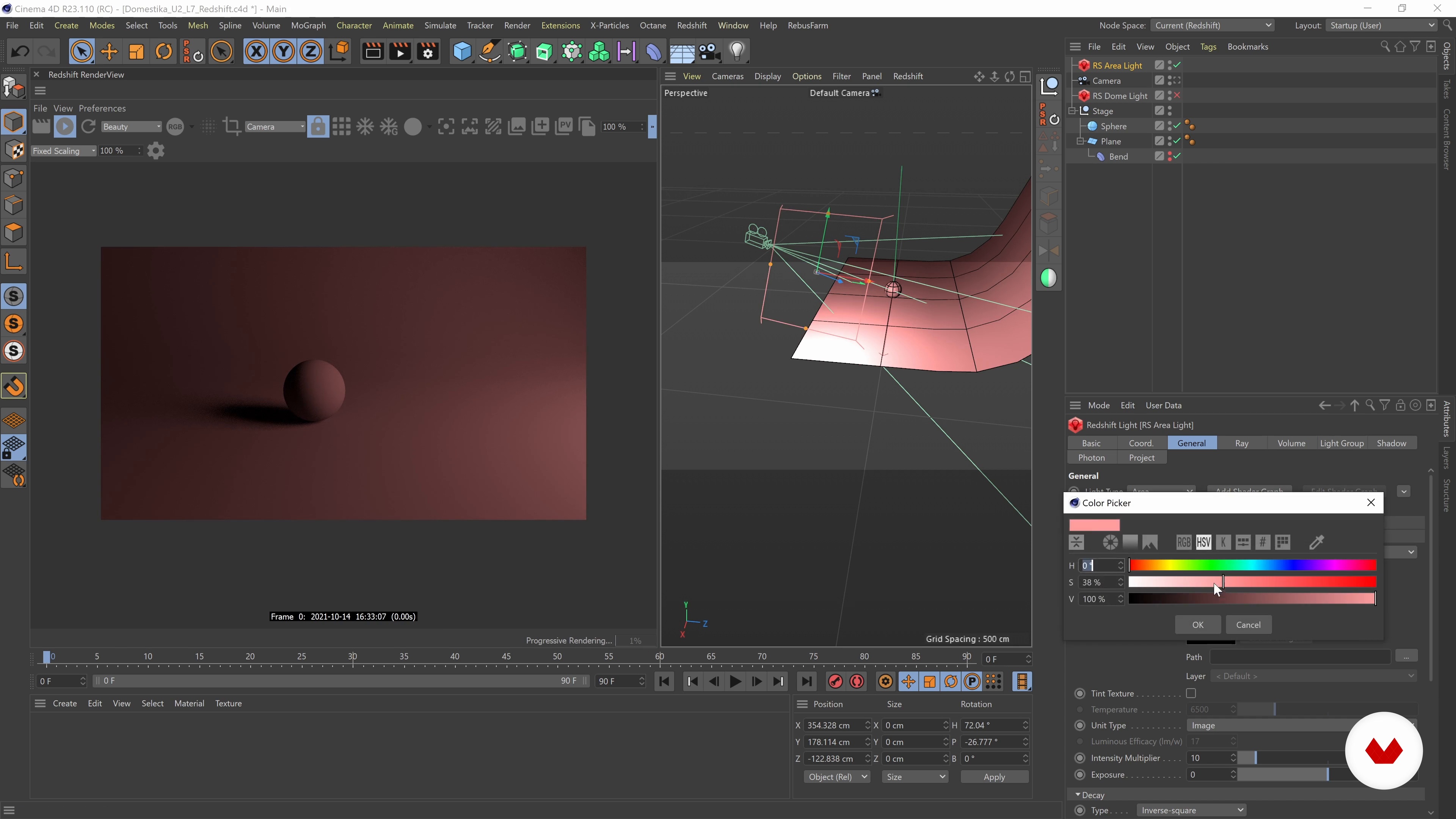Click the Undo arrow icon

tap(20, 52)
